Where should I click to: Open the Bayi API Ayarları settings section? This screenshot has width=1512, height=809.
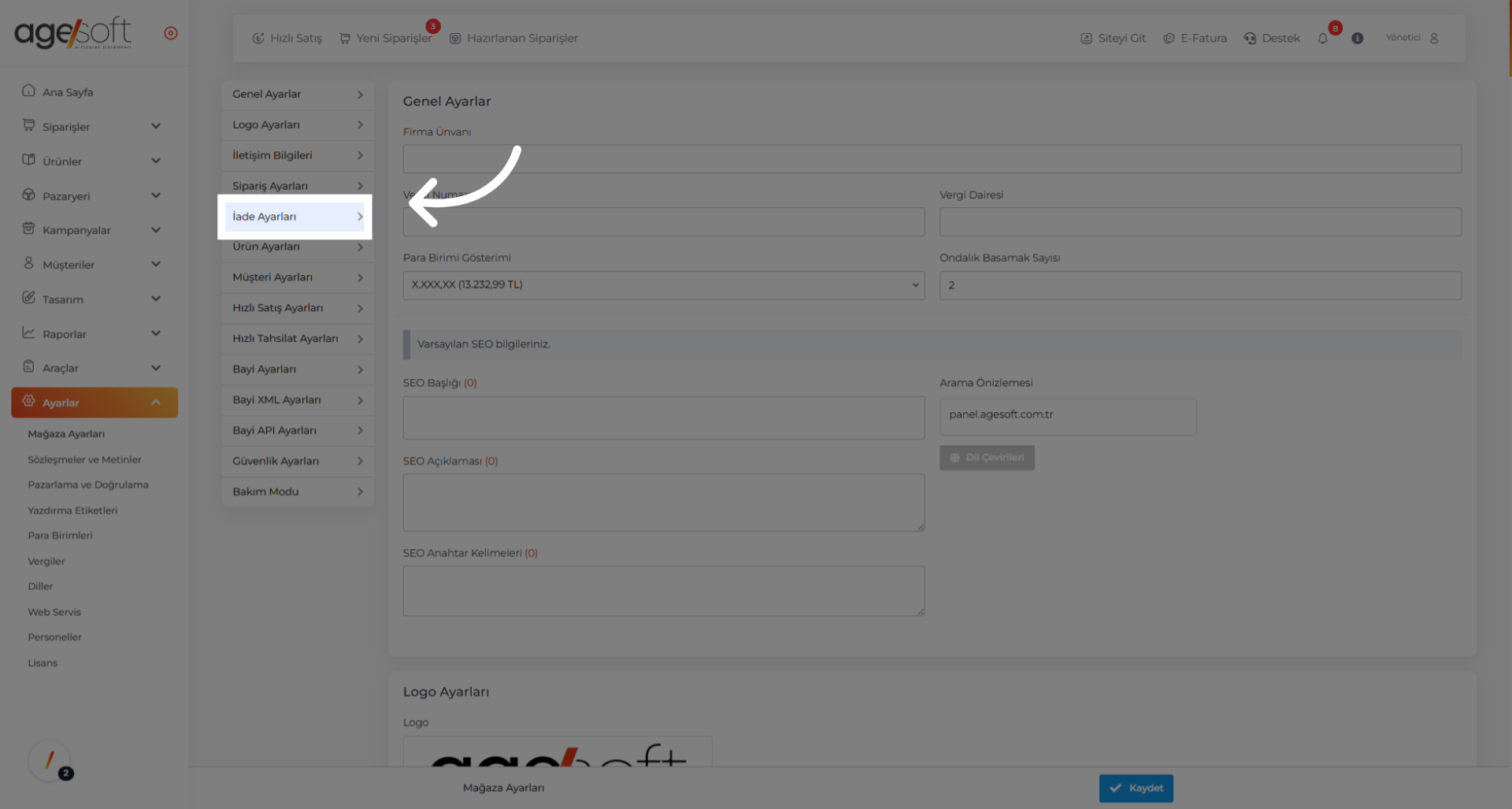point(298,431)
